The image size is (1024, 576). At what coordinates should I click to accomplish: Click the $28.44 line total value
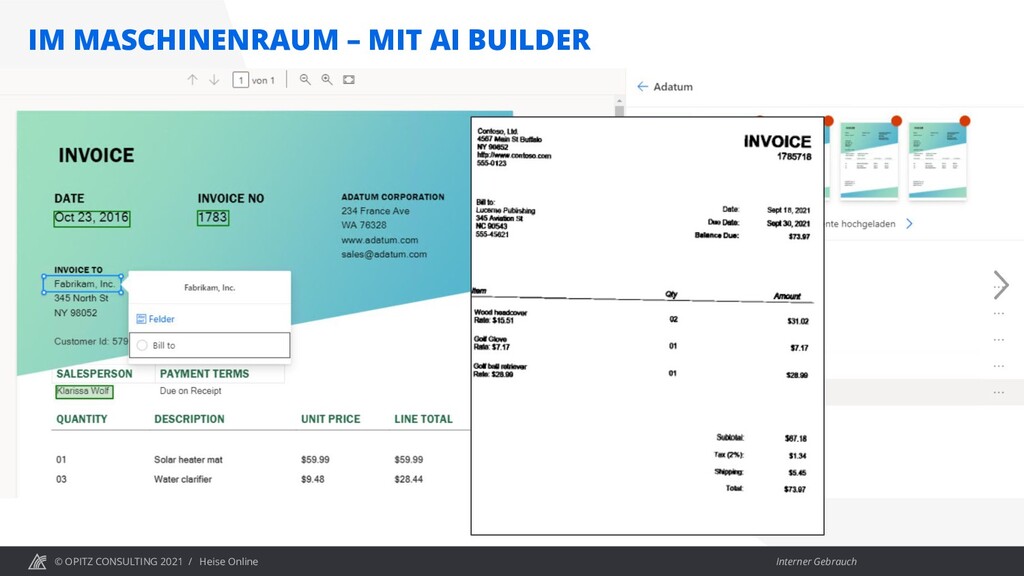point(408,479)
